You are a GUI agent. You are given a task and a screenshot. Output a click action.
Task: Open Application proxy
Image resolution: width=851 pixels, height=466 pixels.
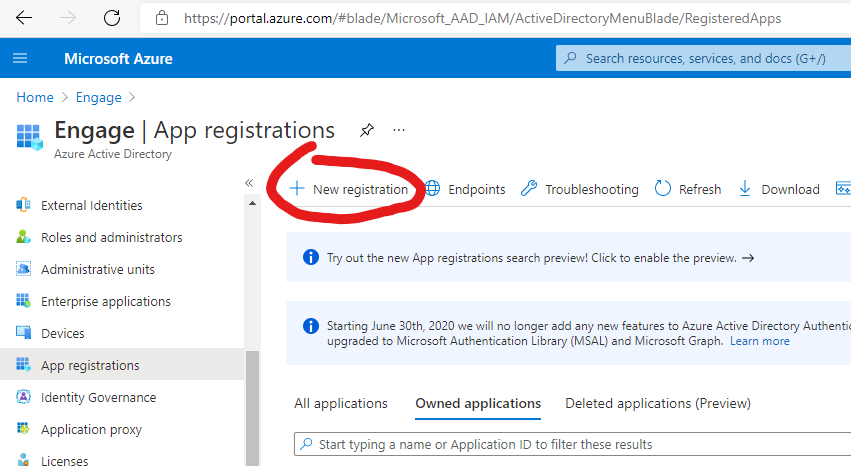pos(91,430)
